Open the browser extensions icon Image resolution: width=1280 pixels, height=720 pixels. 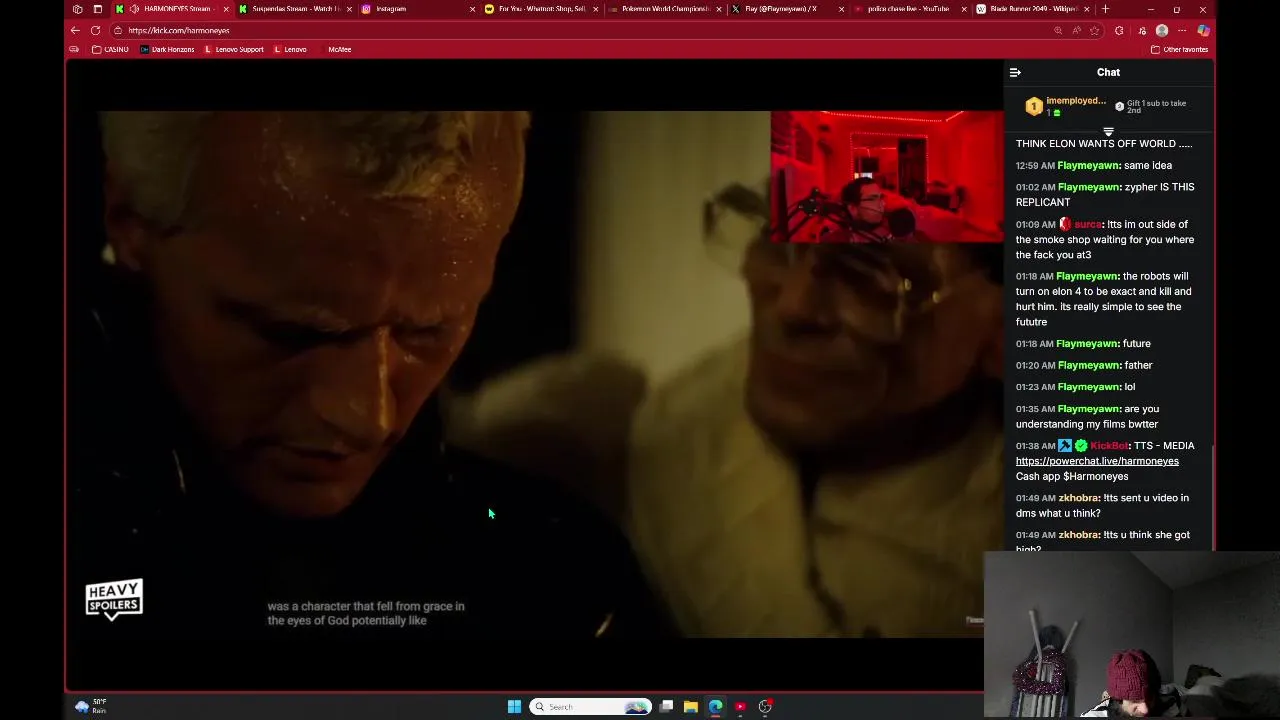pos(1119,30)
